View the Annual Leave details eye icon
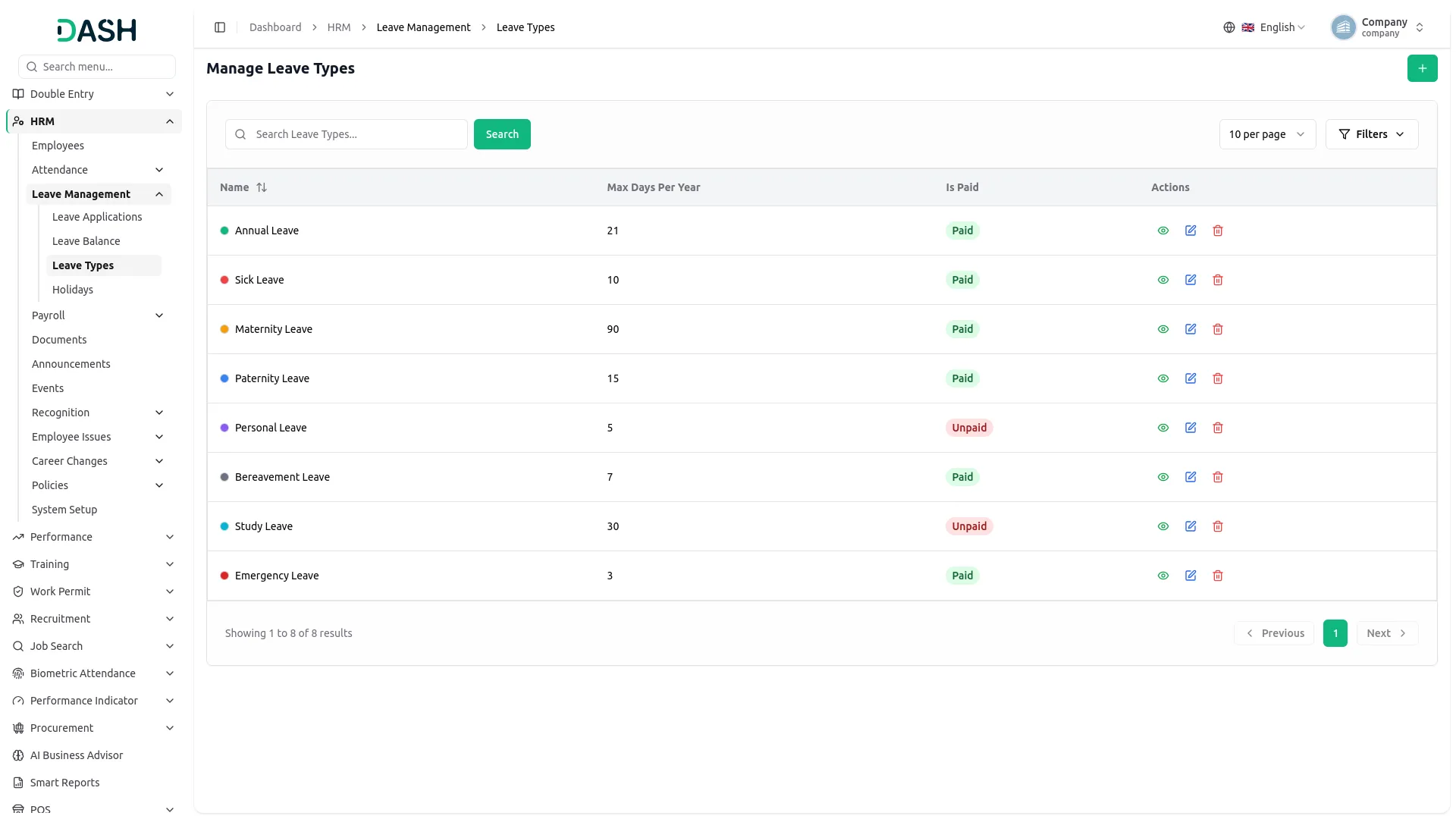 point(1163,231)
